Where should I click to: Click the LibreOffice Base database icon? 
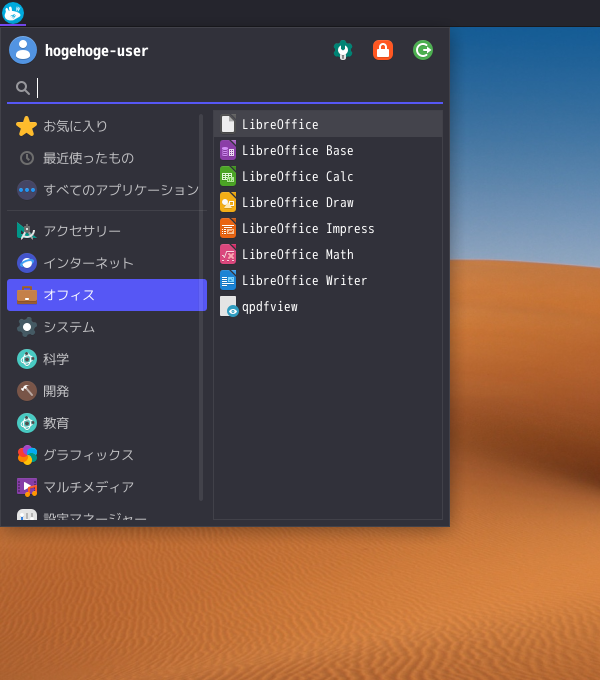coord(228,150)
